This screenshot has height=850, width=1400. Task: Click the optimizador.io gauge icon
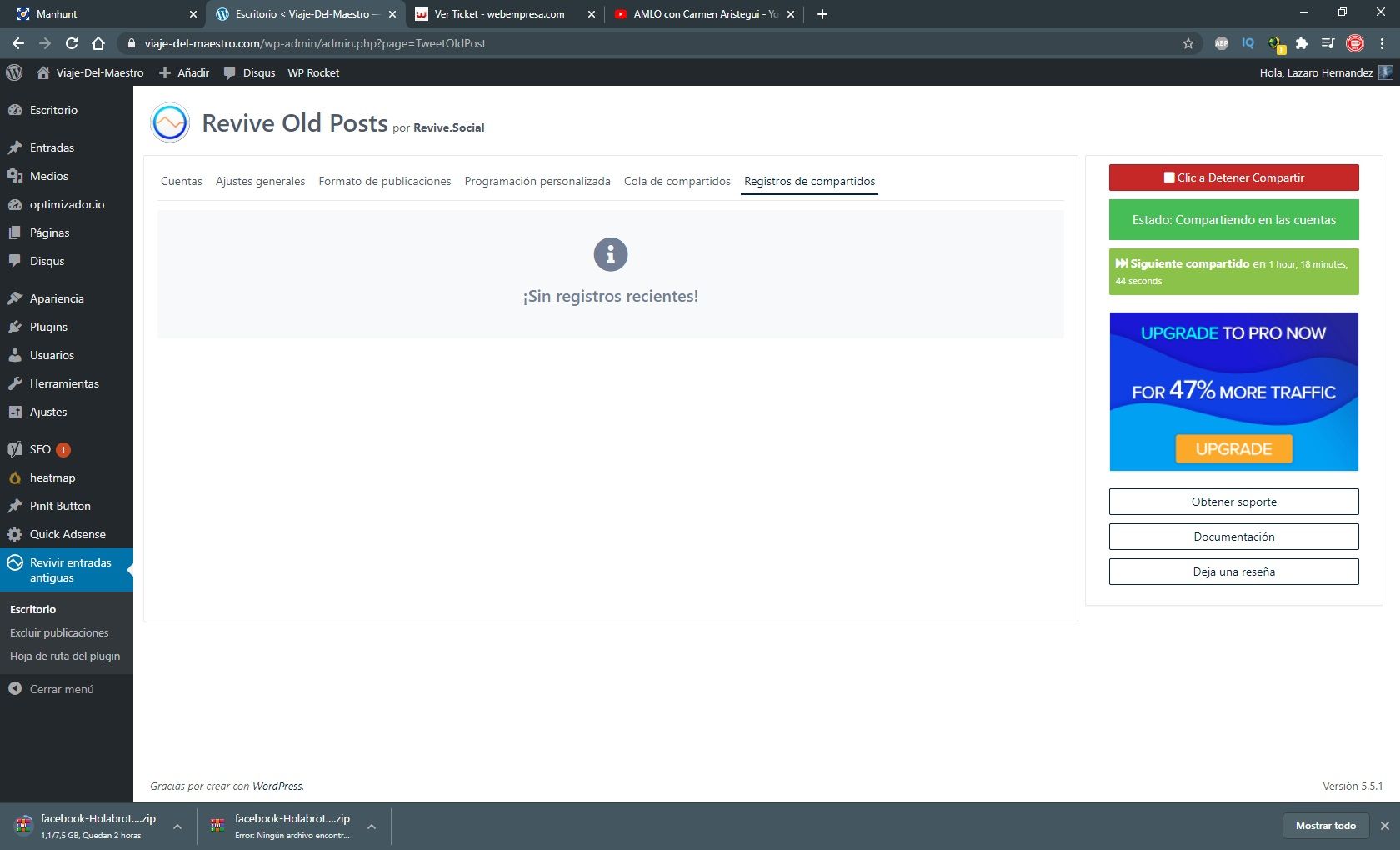coord(14,204)
